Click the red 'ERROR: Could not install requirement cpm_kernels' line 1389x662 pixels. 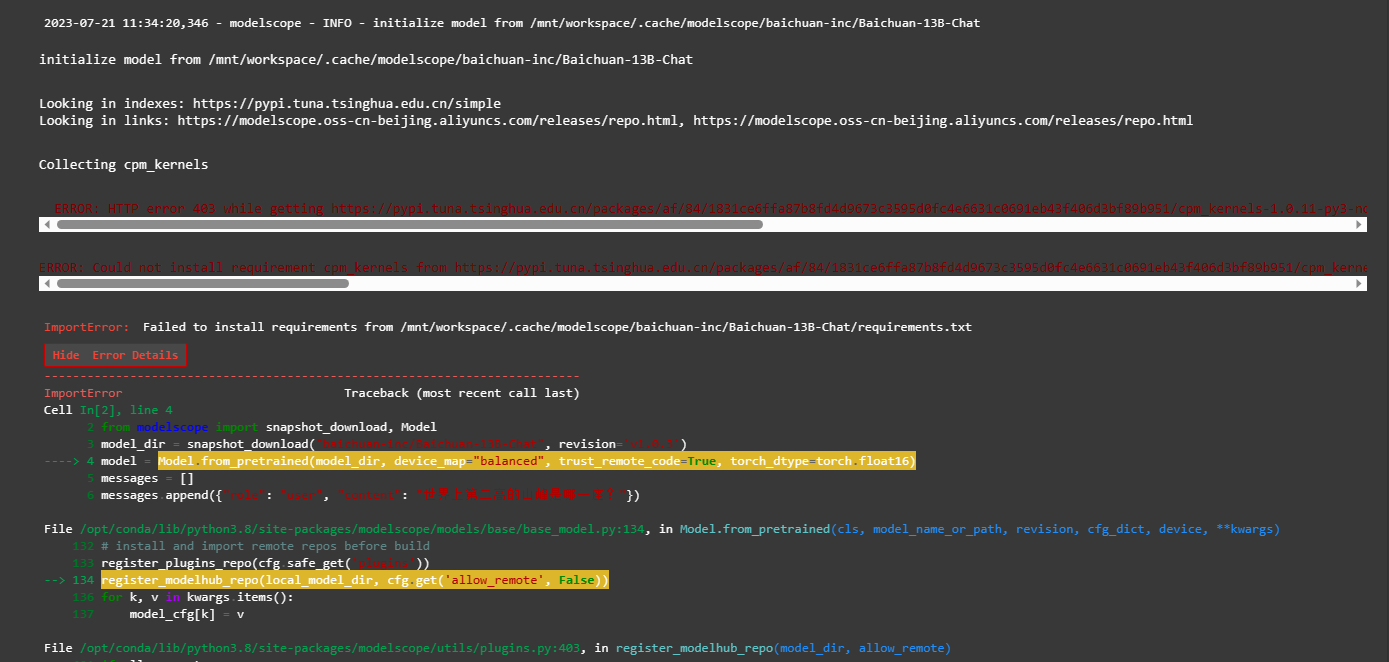(x=703, y=268)
